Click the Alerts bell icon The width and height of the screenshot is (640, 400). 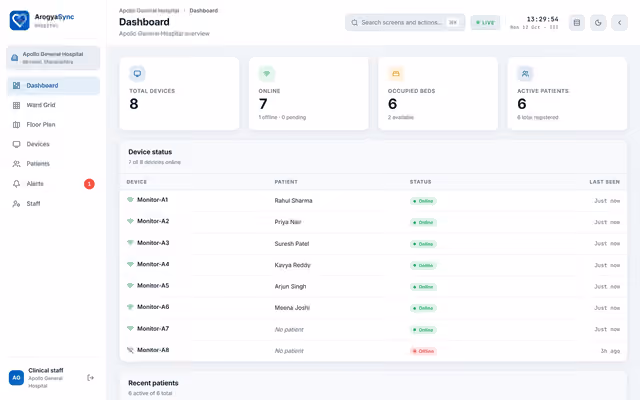click(16, 184)
